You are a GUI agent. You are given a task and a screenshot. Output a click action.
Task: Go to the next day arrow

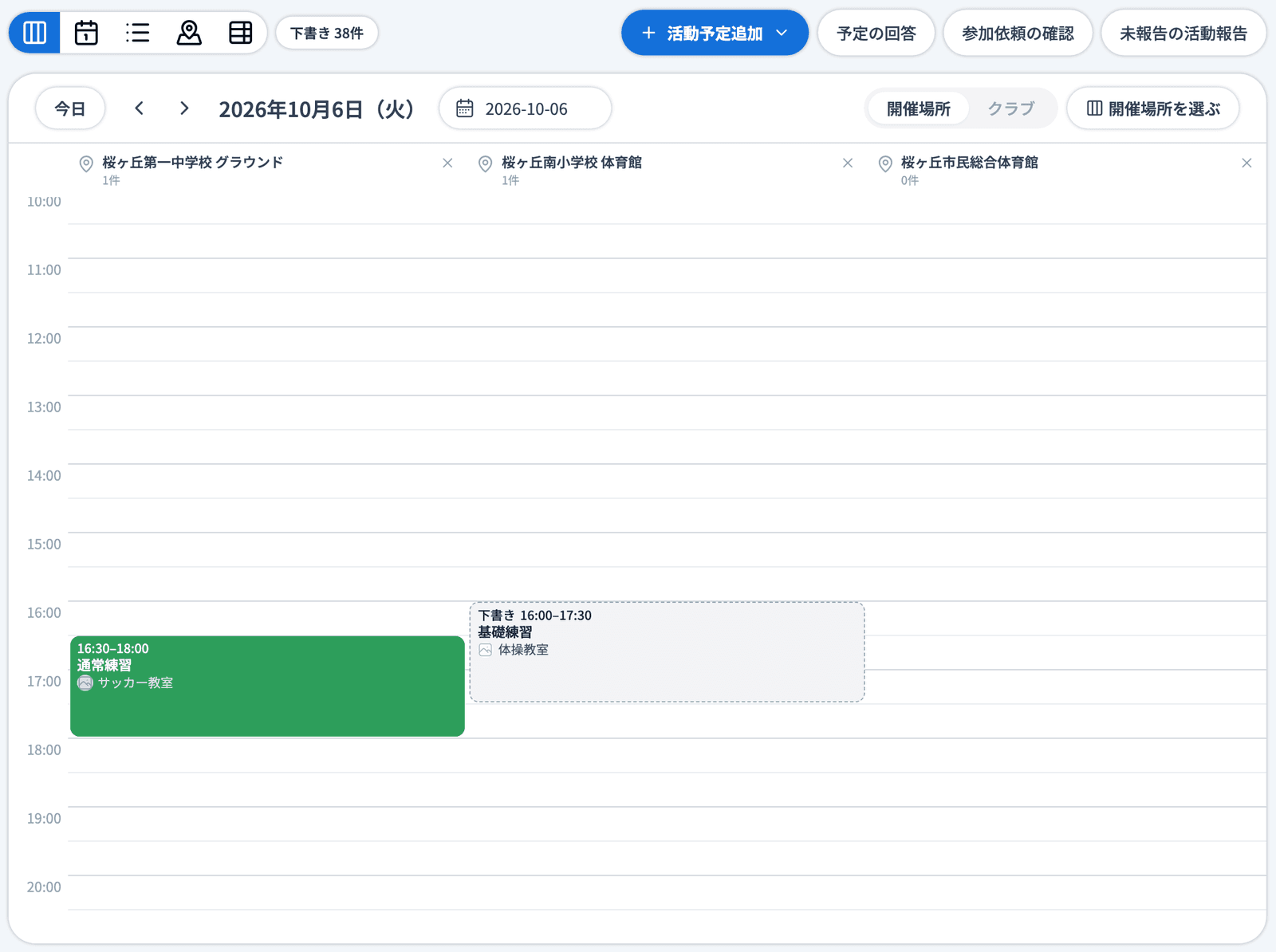(x=184, y=108)
